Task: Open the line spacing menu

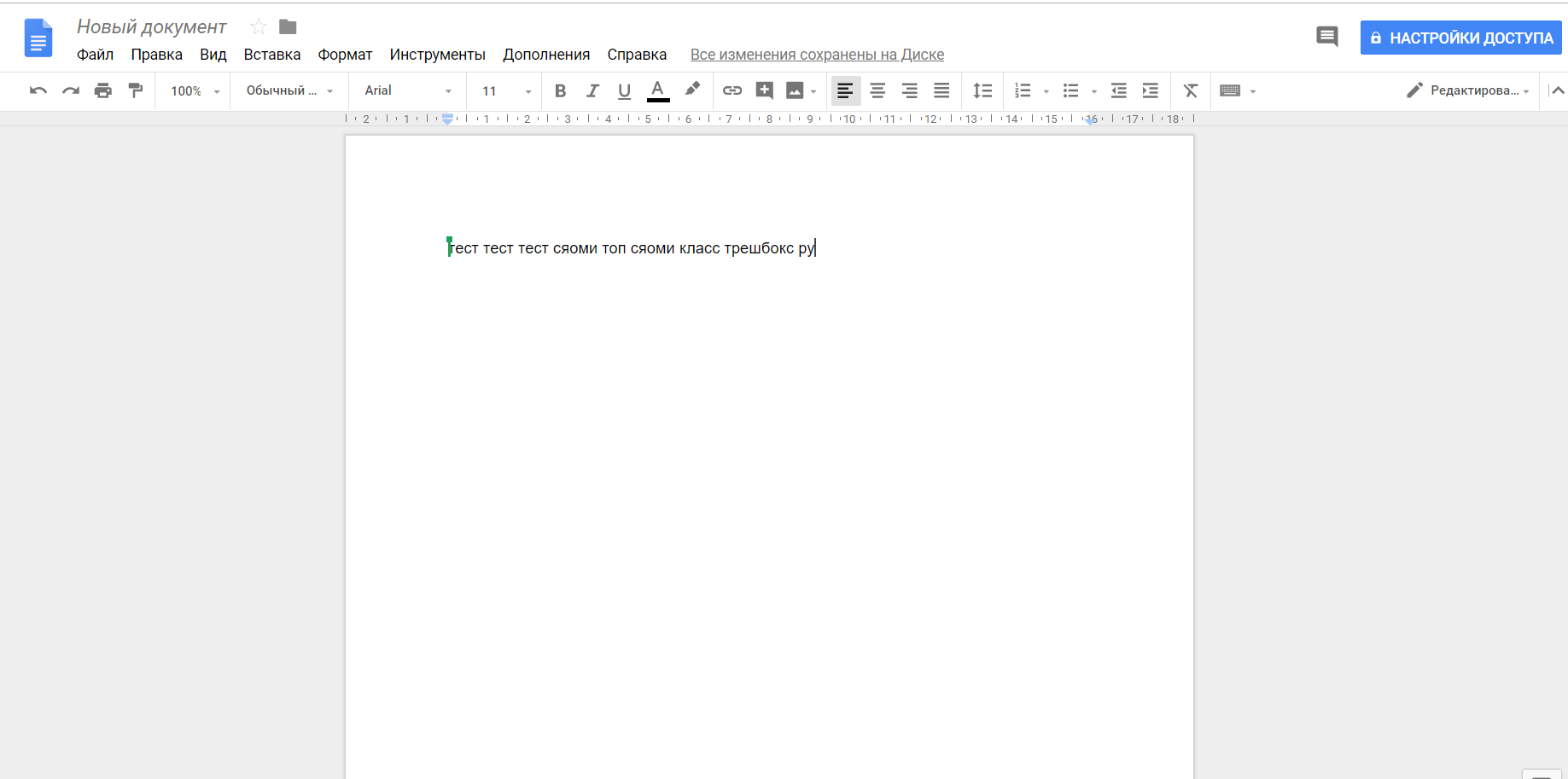Action: pos(982,90)
